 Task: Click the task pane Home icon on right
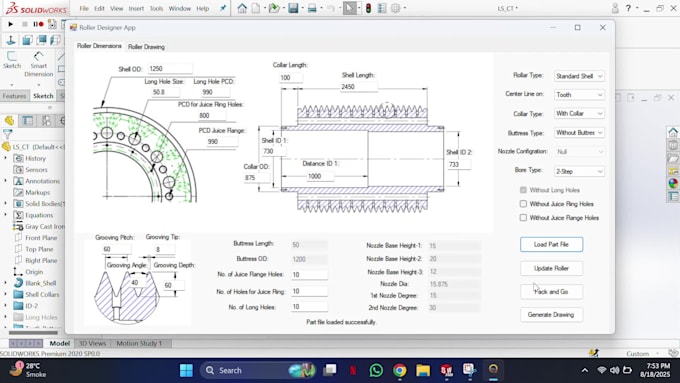[x=673, y=132]
